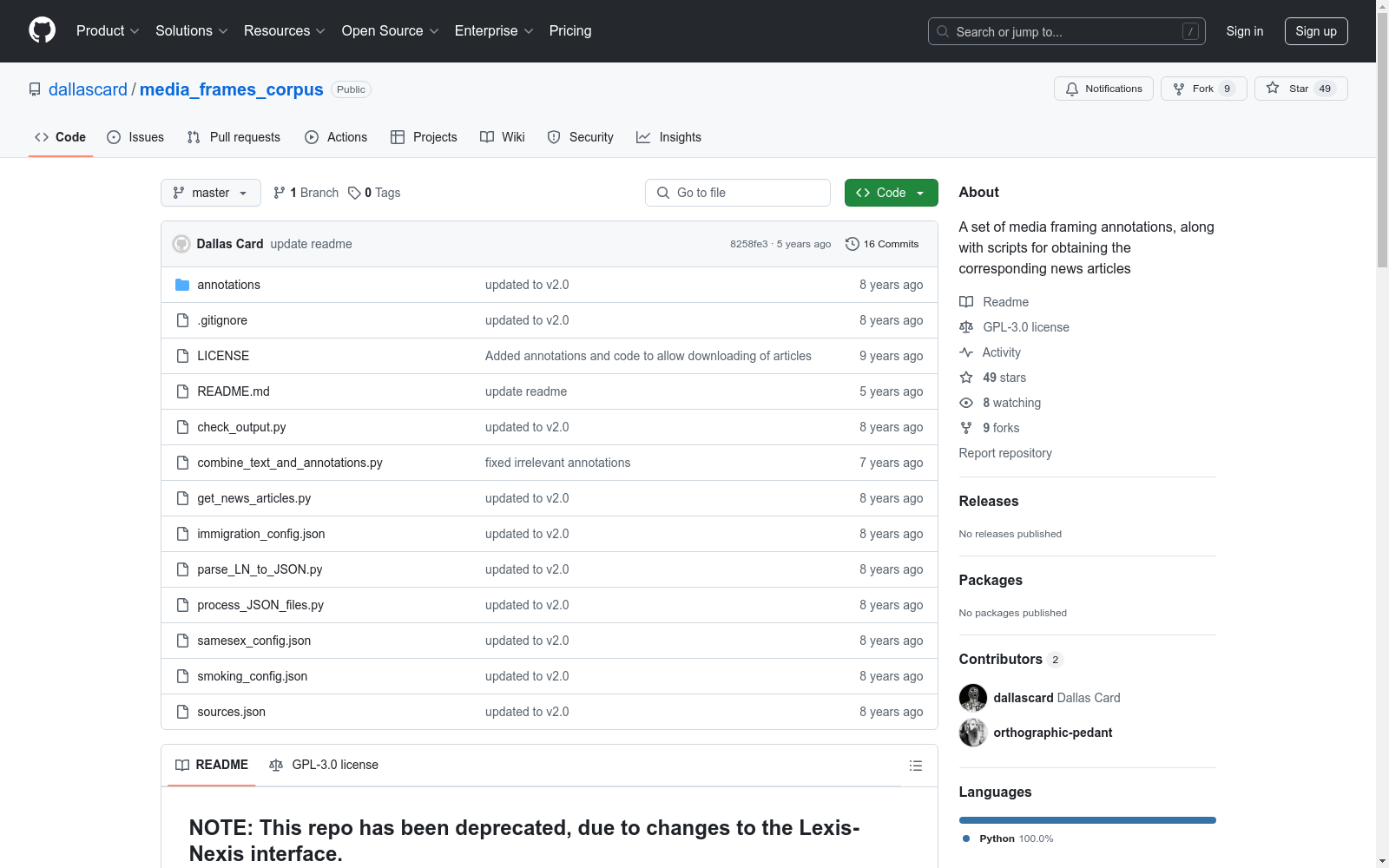The height and width of the screenshot is (868, 1389).
Task: Click the annotations folder icon
Action: [182, 285]
